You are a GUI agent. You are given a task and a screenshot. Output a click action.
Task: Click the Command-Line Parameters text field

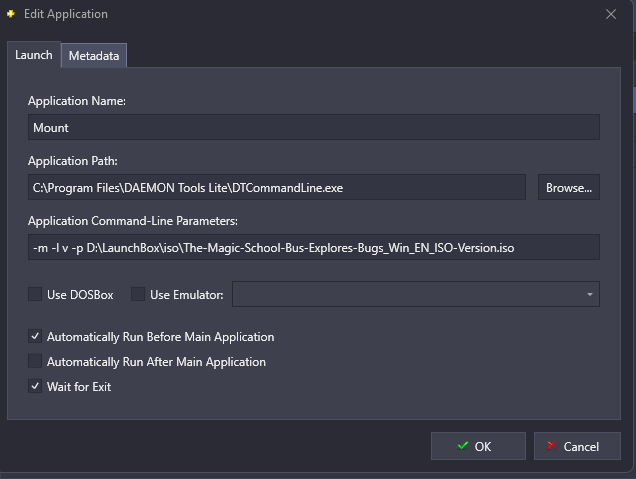click(314, 247)
